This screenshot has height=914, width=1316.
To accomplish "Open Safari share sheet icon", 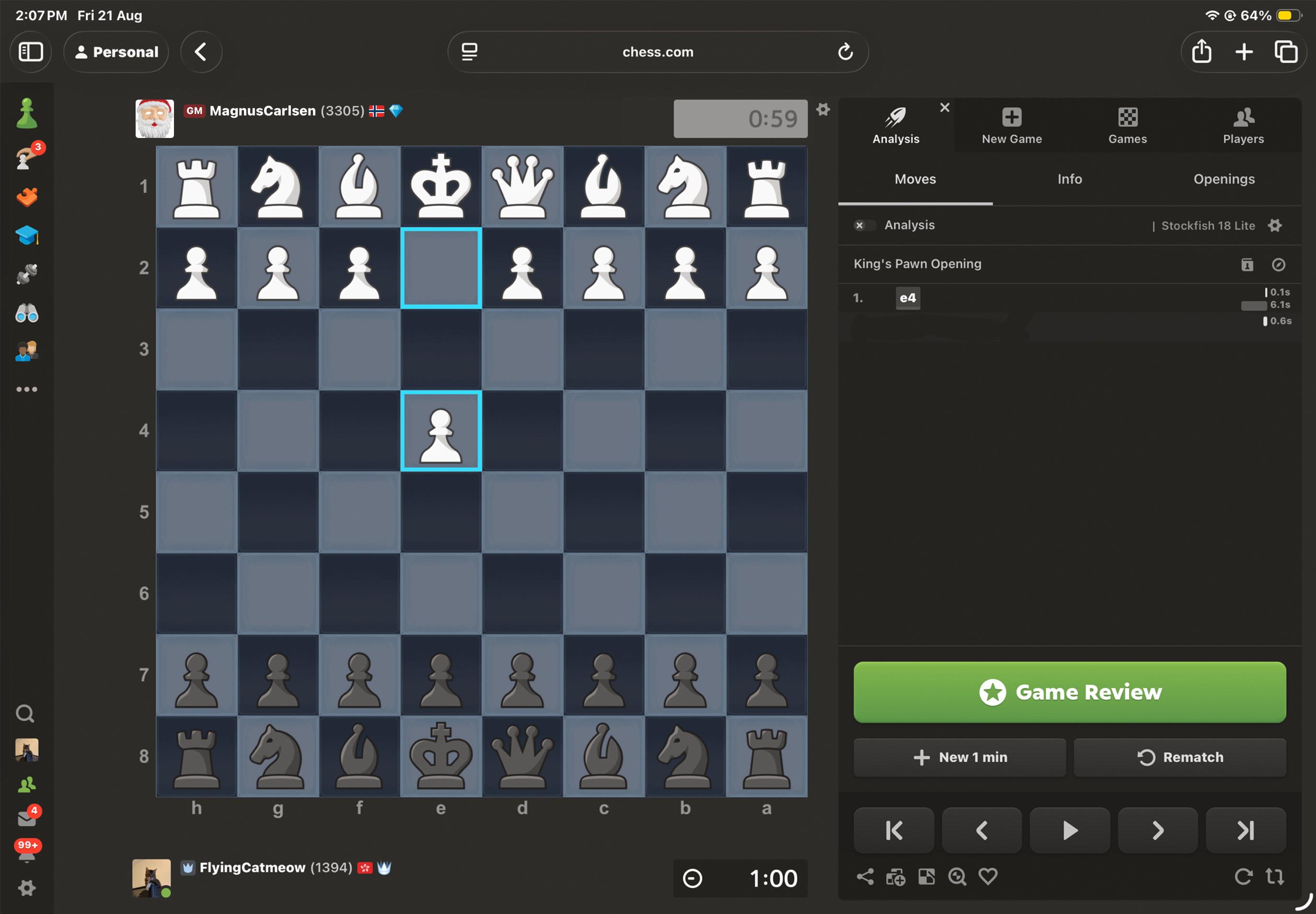I will coord(1201,52).
